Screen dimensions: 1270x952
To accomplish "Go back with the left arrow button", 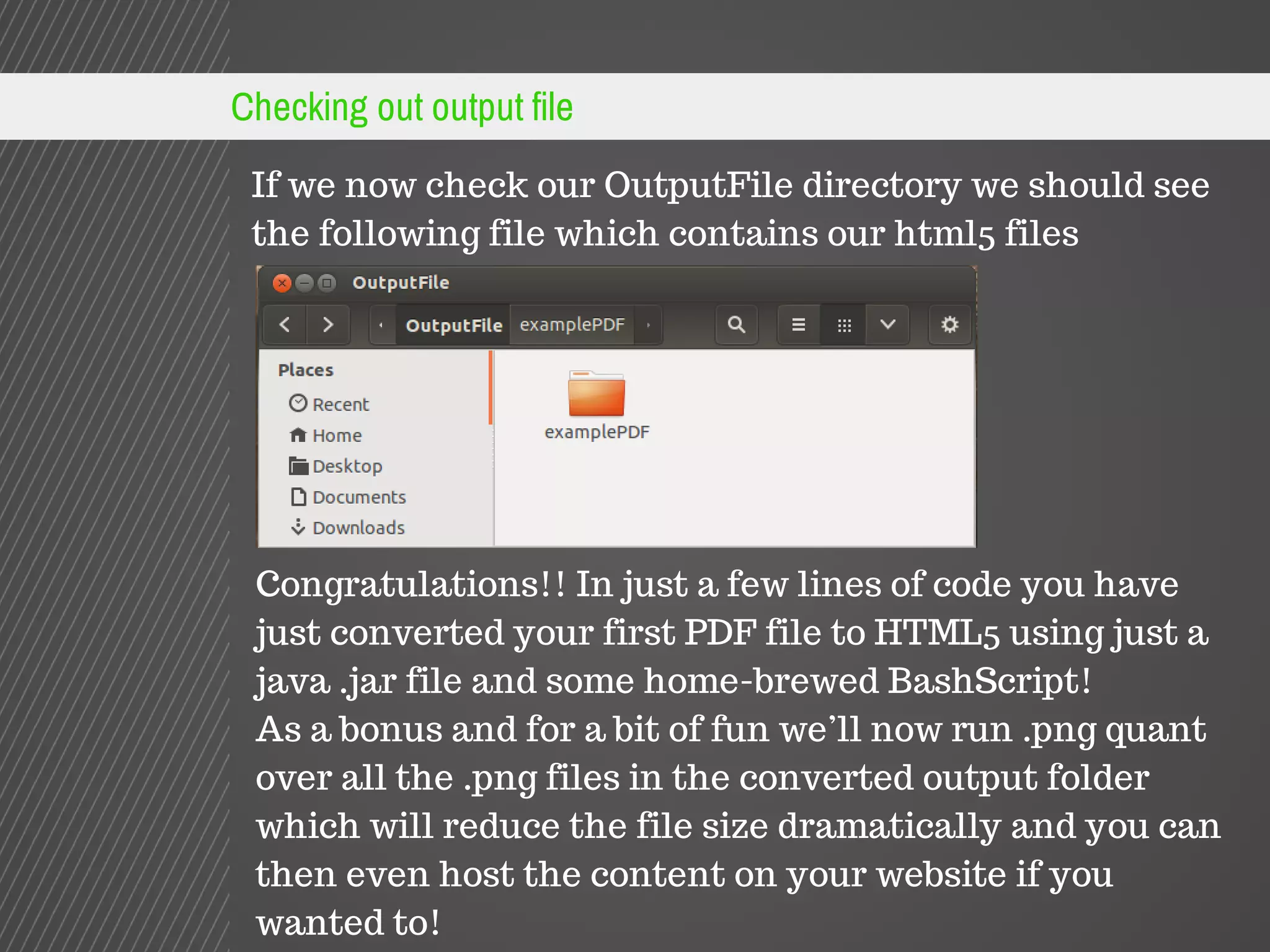I will point(285,324).
